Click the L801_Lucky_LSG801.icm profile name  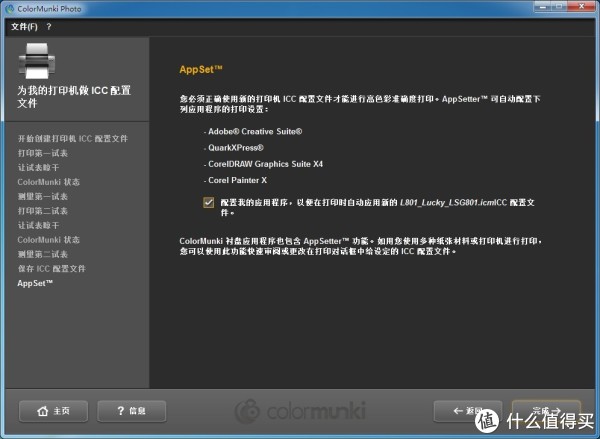pyautogui.click(x=448, y=202)
